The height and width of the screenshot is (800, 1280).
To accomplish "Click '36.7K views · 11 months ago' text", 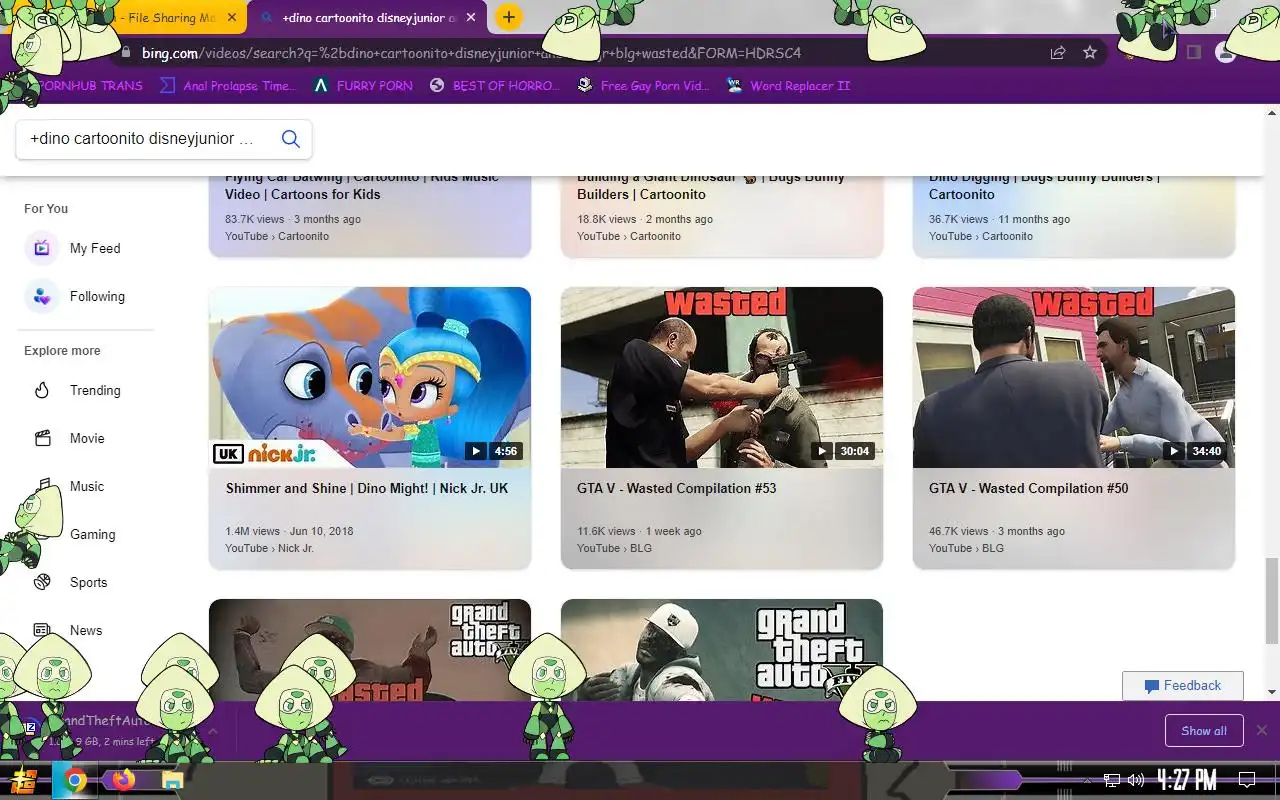I will (x=999, y=219).
